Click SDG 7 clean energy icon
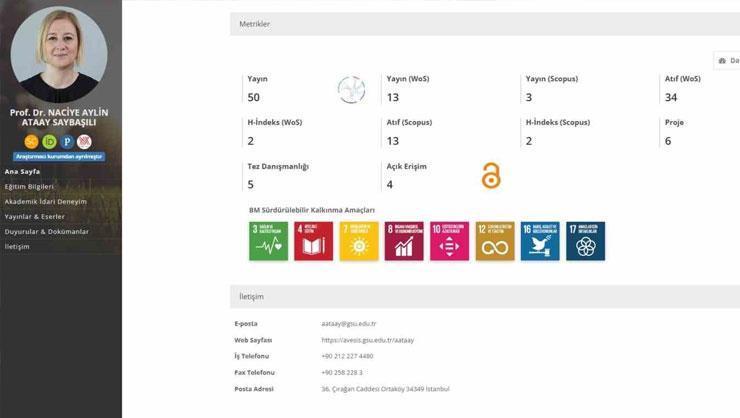Screen dimensions: 740x418 tap(359, 241)
